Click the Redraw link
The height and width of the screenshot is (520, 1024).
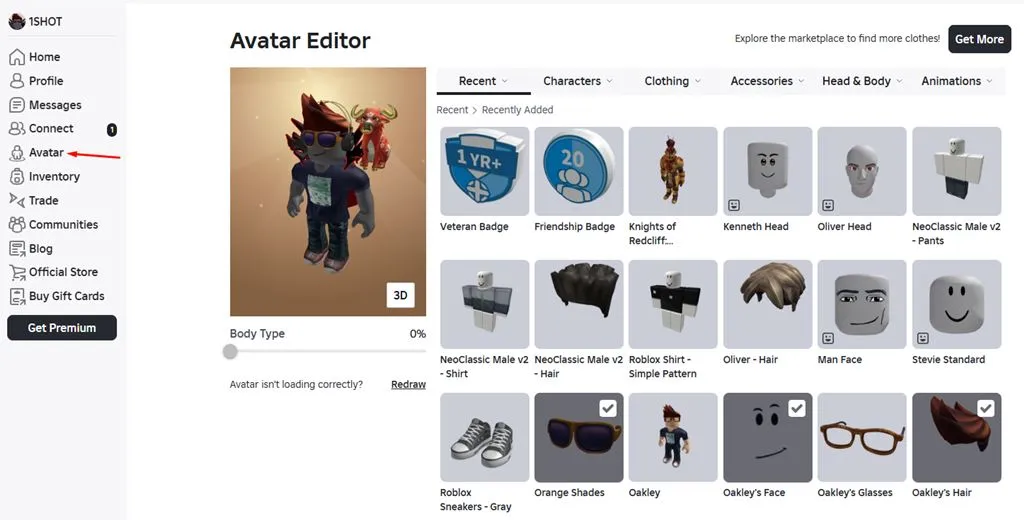coord(408,384)
